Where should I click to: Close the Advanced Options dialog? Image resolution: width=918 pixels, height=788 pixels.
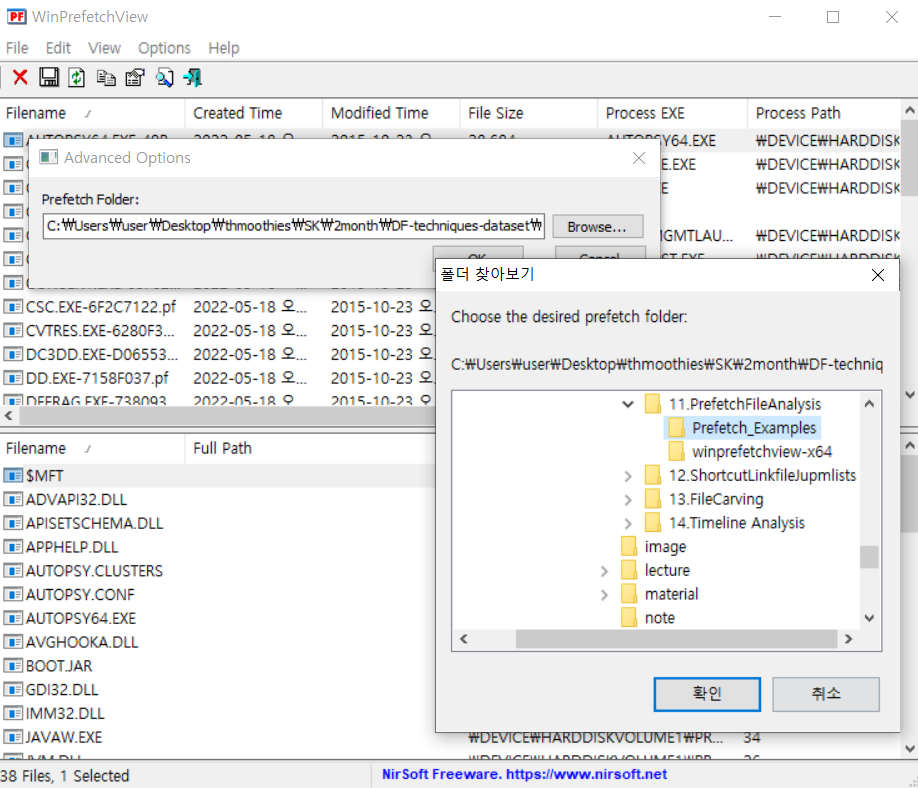coord(639,158)
